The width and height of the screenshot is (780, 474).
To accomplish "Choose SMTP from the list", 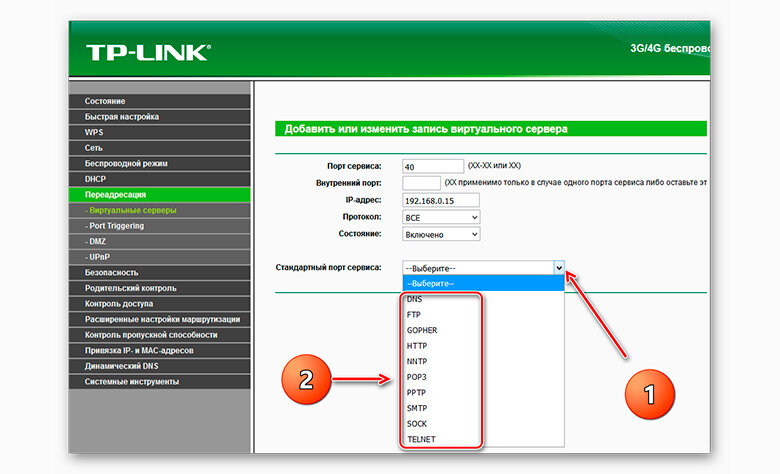I will [483, 408].
